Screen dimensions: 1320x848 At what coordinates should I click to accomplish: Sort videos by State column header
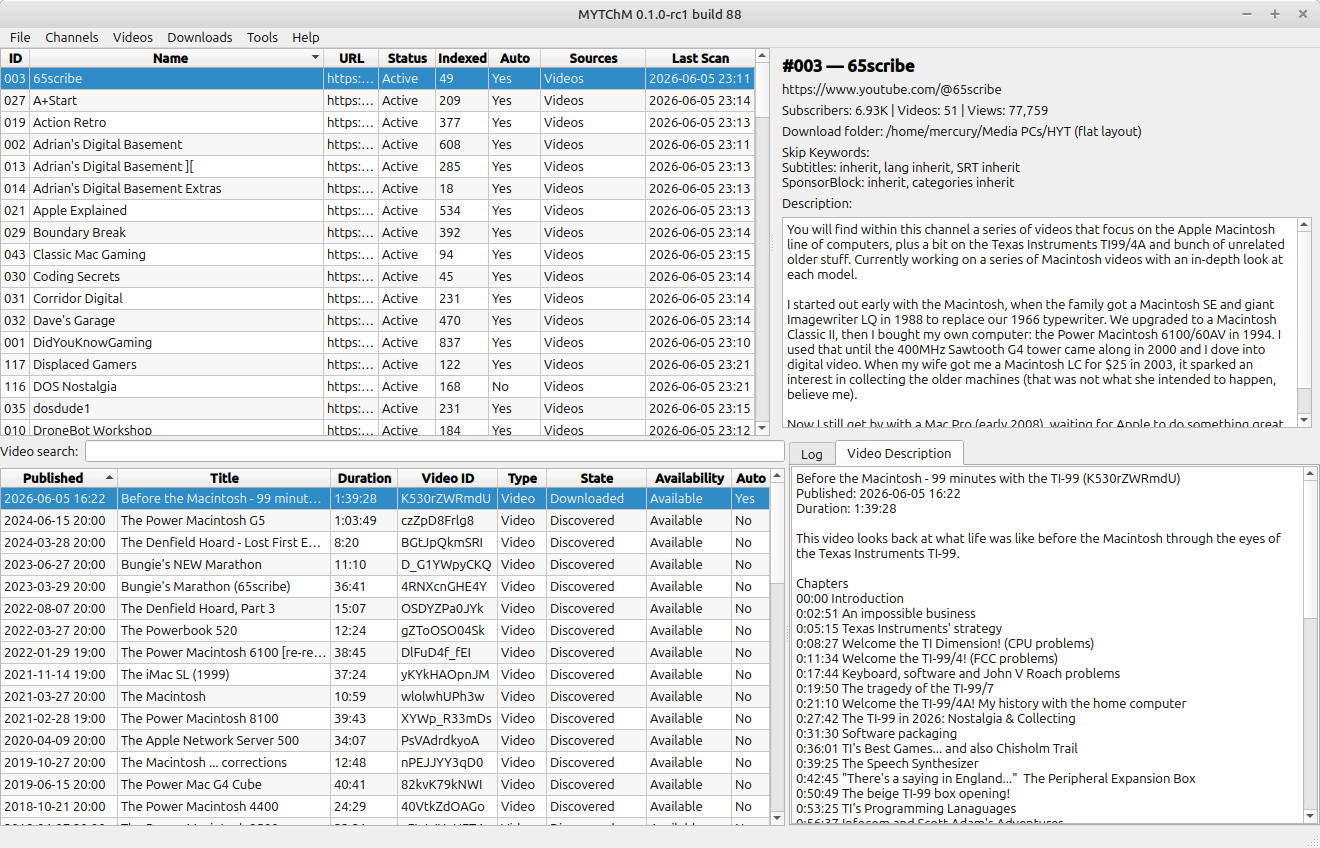click(x=596, y=478)
